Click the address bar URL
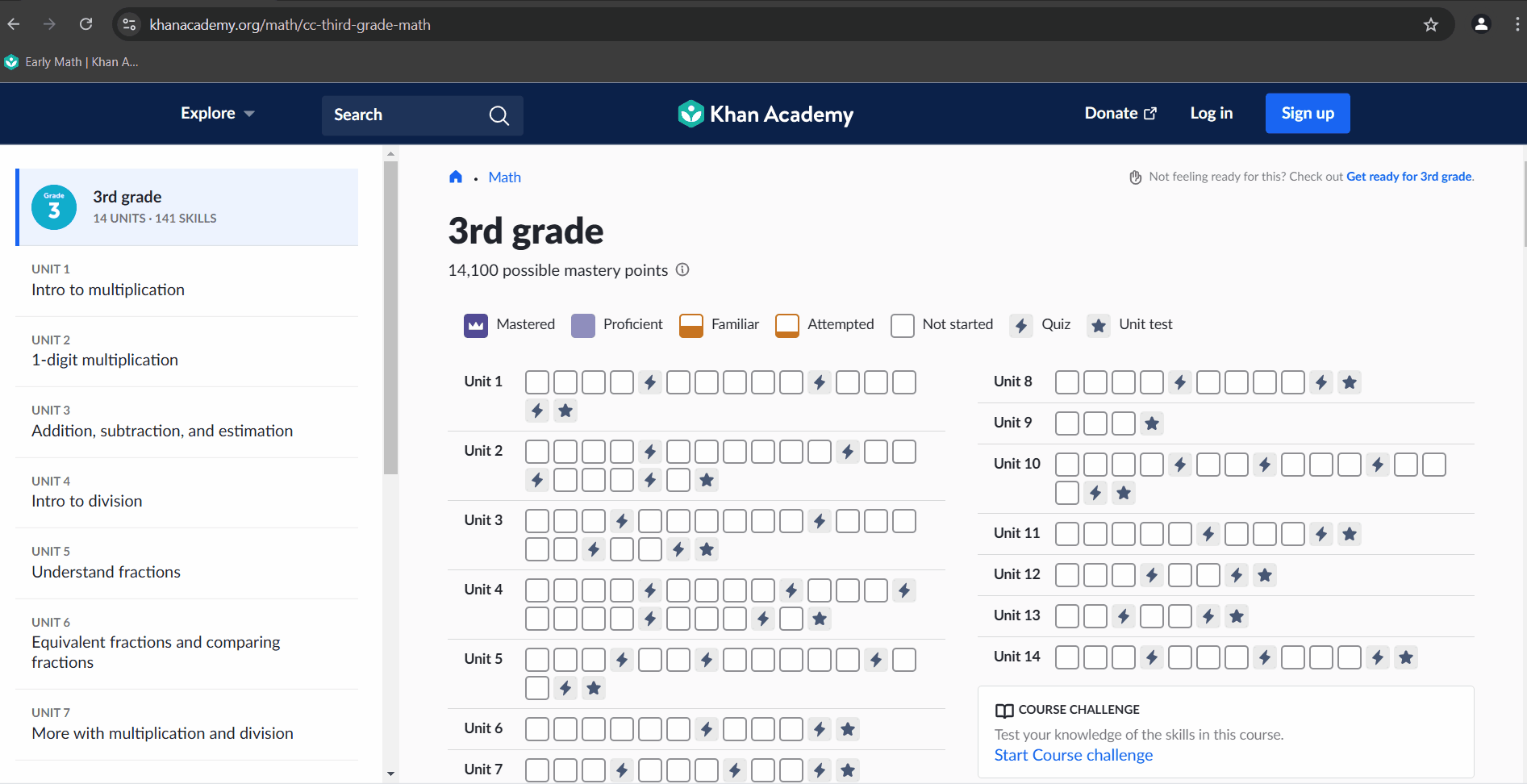This screenshot has width=1527, height=784. 290,25
